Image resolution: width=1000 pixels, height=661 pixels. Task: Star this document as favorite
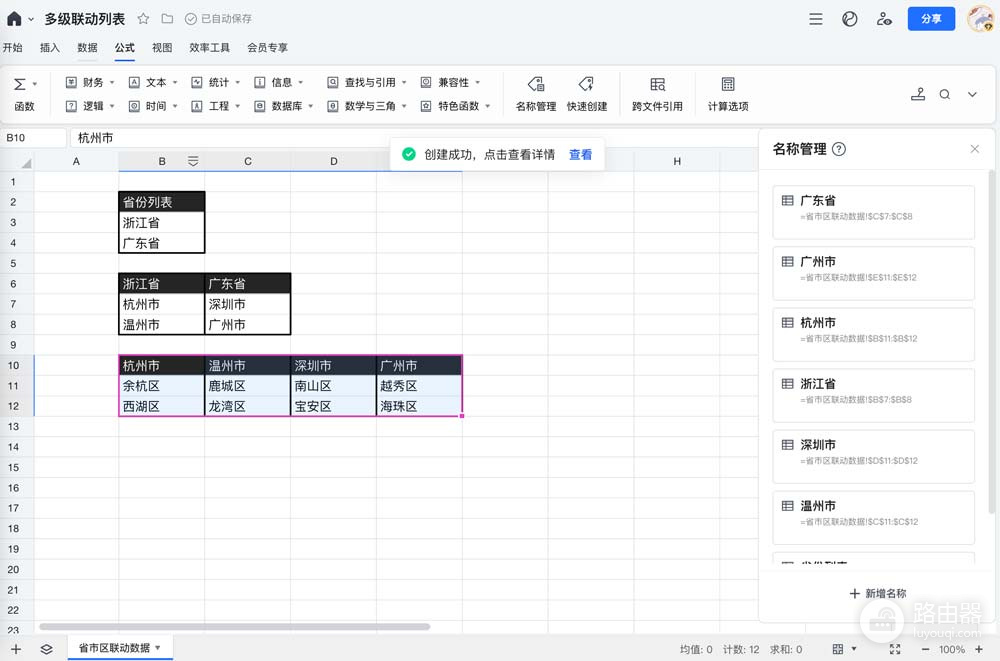point(143,19)
